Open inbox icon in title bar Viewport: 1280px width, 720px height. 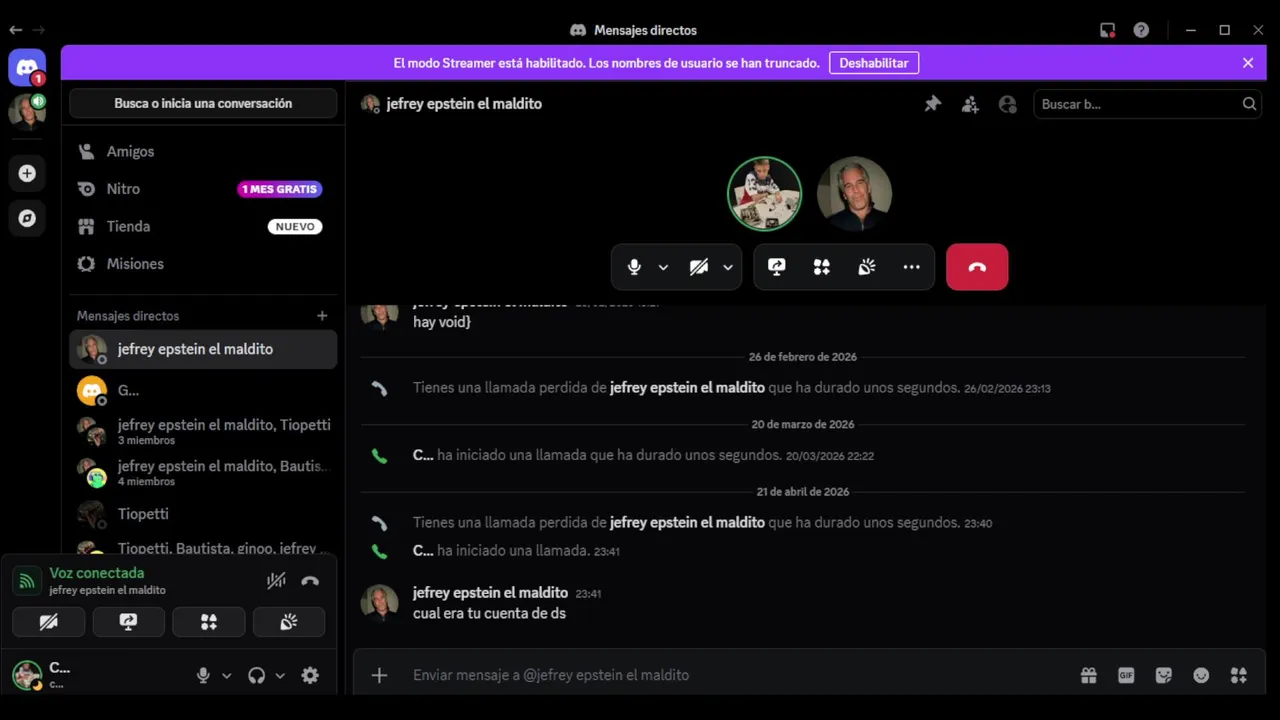point(1107,30)
